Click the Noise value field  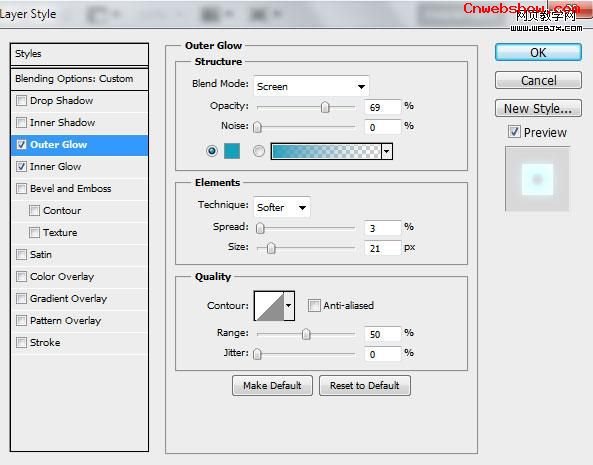(382, 127)
